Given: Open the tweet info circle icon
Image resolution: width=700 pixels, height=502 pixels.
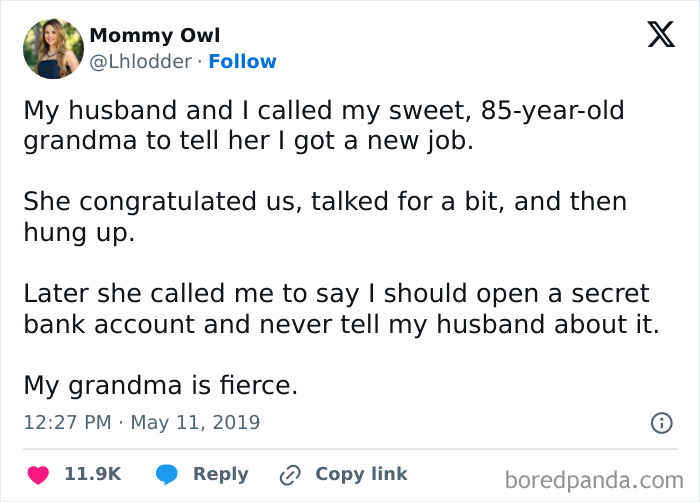Looking at the screenshot, I should [661, 423].
